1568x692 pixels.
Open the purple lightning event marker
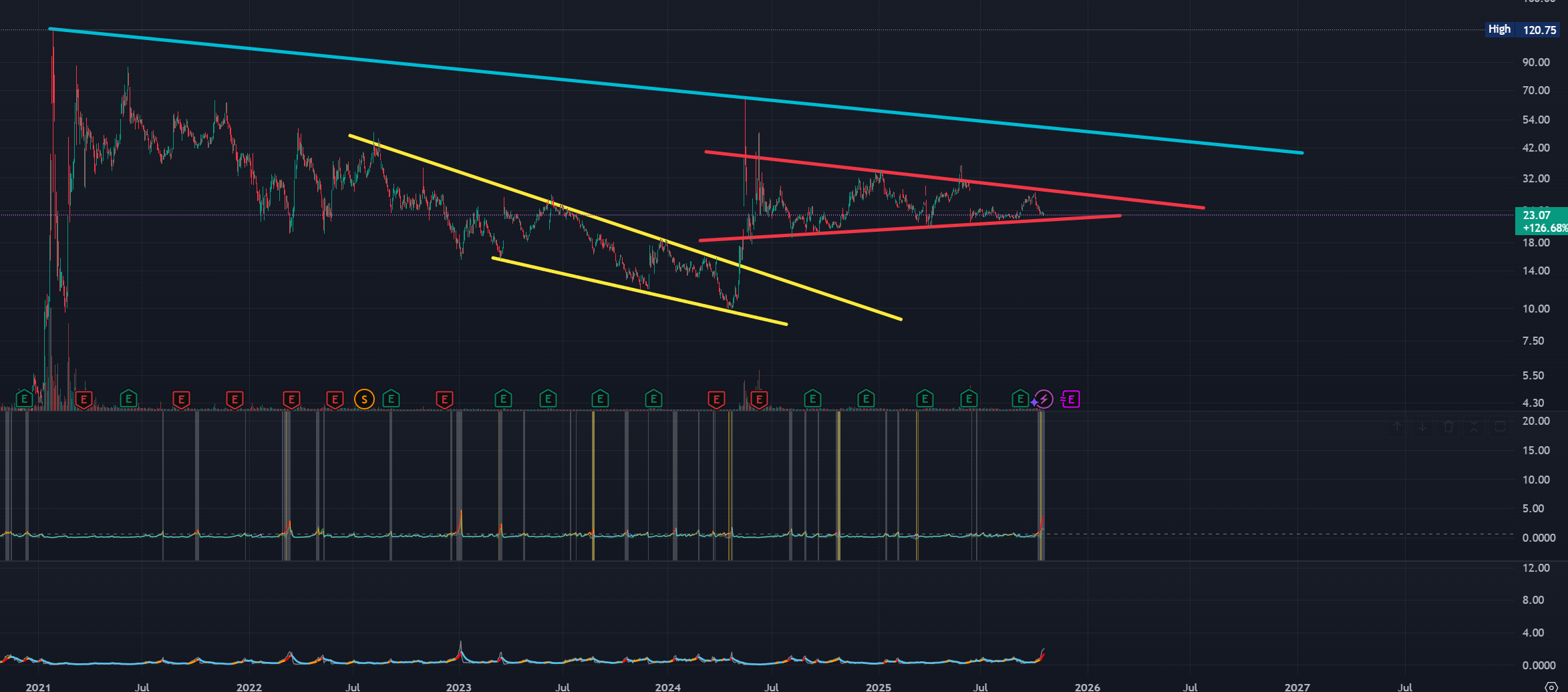(x=1043, y=399)
